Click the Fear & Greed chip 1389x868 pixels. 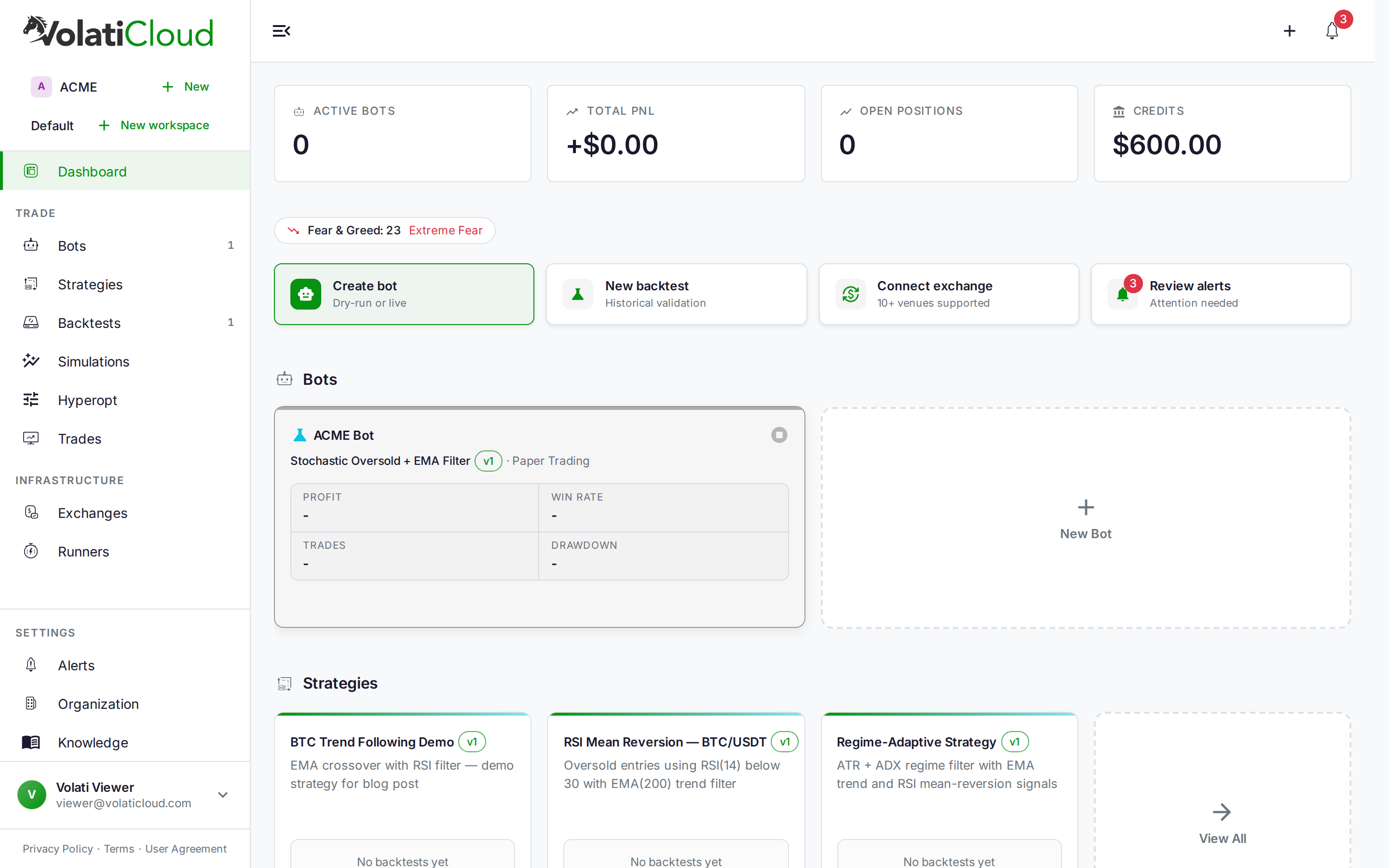384,230
